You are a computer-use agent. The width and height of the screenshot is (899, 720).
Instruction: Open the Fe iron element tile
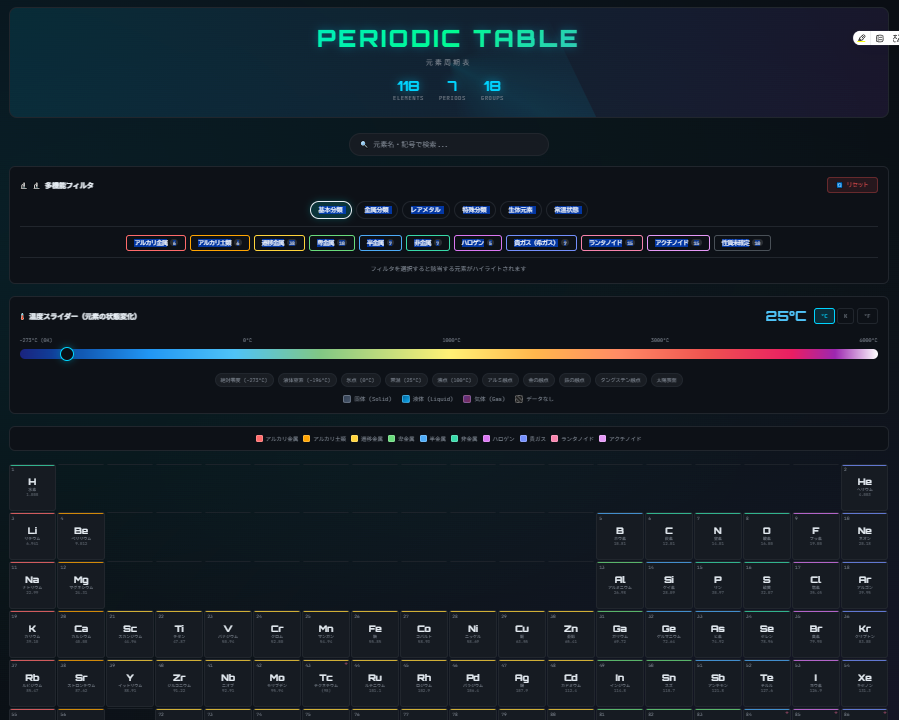coord(375,633)
